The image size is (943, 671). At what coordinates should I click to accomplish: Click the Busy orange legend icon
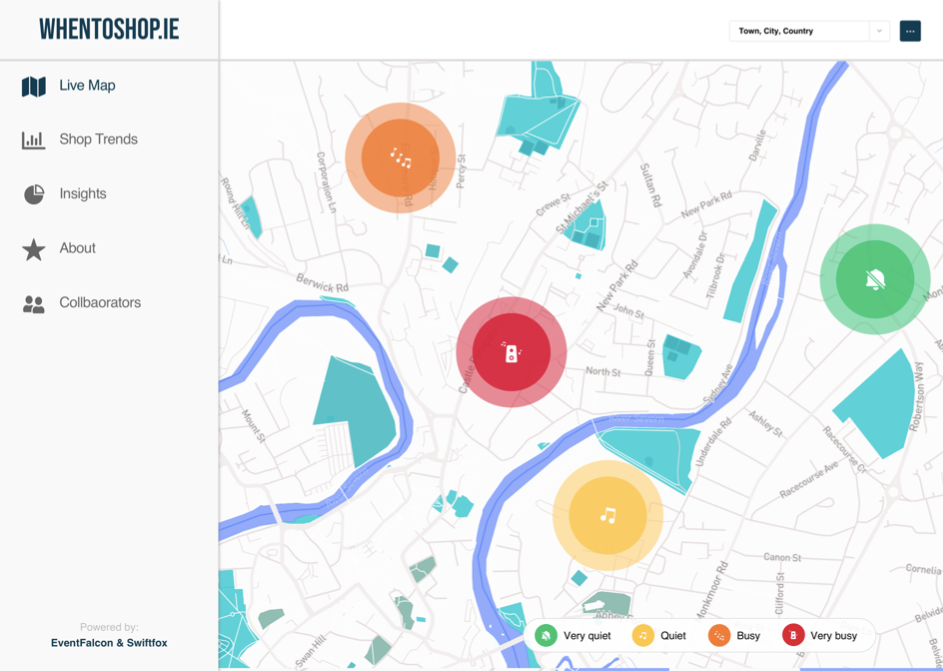click(719, 636)
